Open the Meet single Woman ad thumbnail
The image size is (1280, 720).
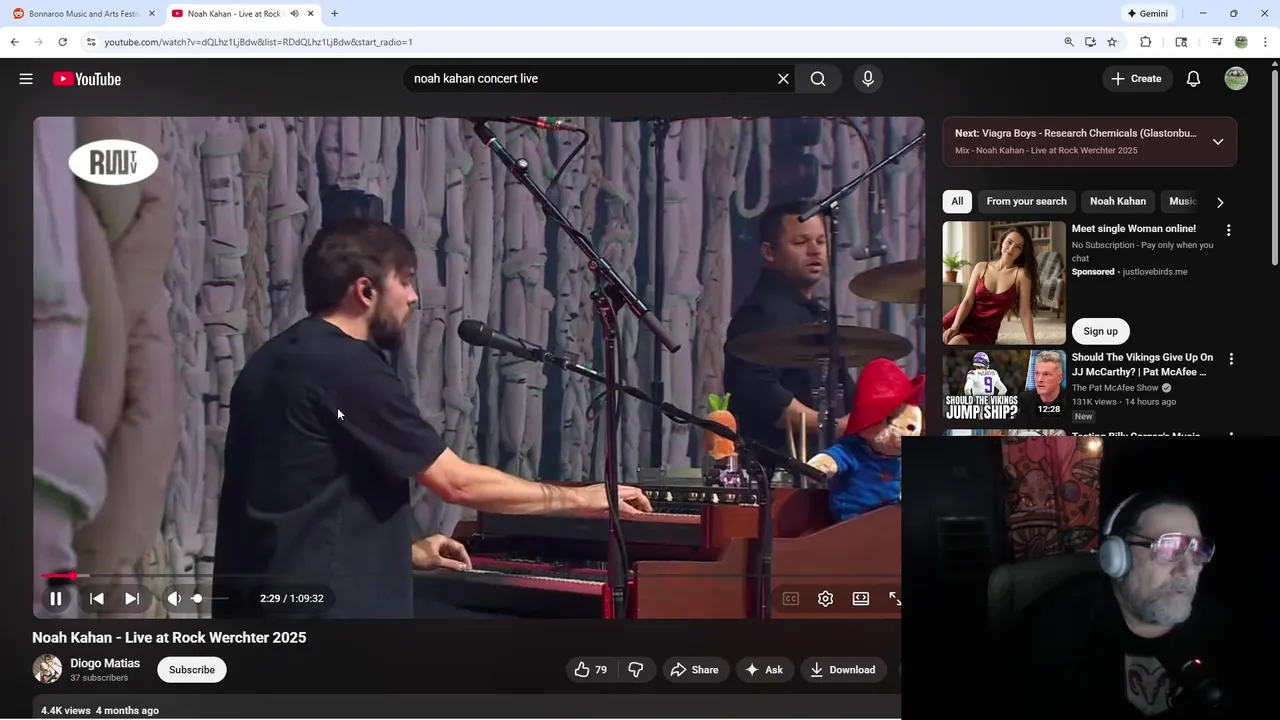[x=1004, y=283]
